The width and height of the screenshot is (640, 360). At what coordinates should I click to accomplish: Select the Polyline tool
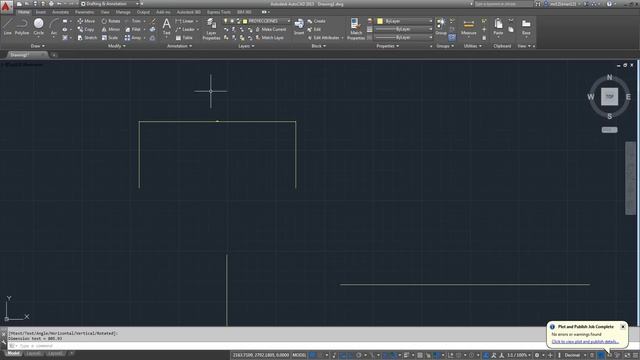[22, 27]
